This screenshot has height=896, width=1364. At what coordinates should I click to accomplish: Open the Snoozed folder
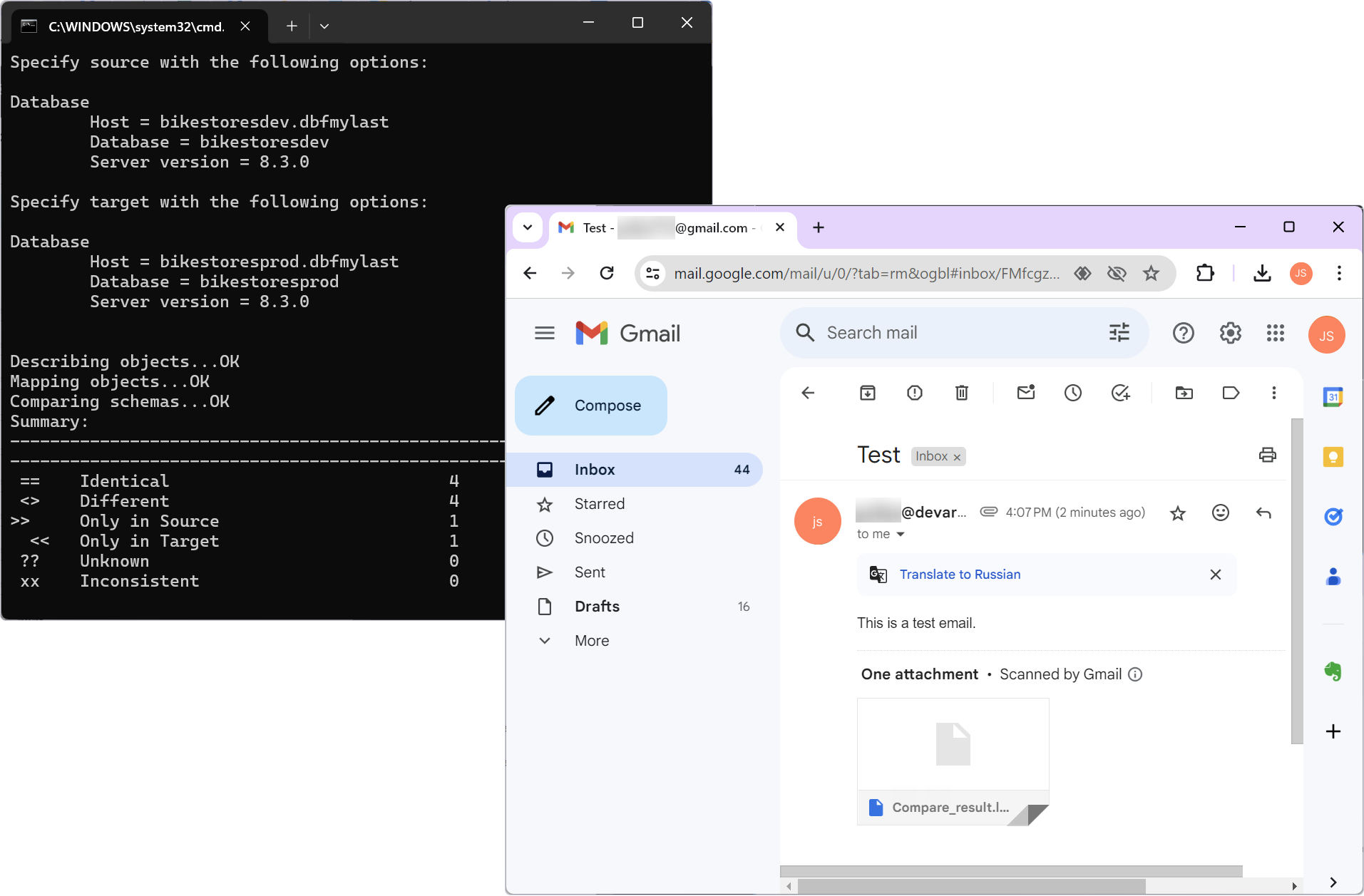pos(635,538)
